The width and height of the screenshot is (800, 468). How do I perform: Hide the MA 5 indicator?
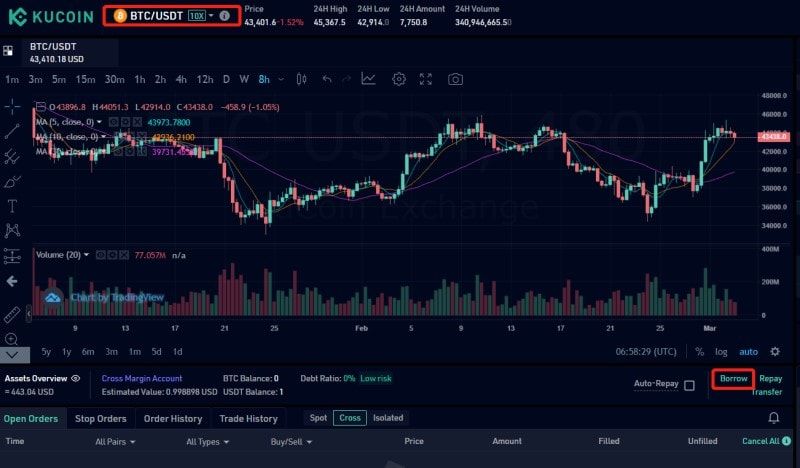pos(113,122)
